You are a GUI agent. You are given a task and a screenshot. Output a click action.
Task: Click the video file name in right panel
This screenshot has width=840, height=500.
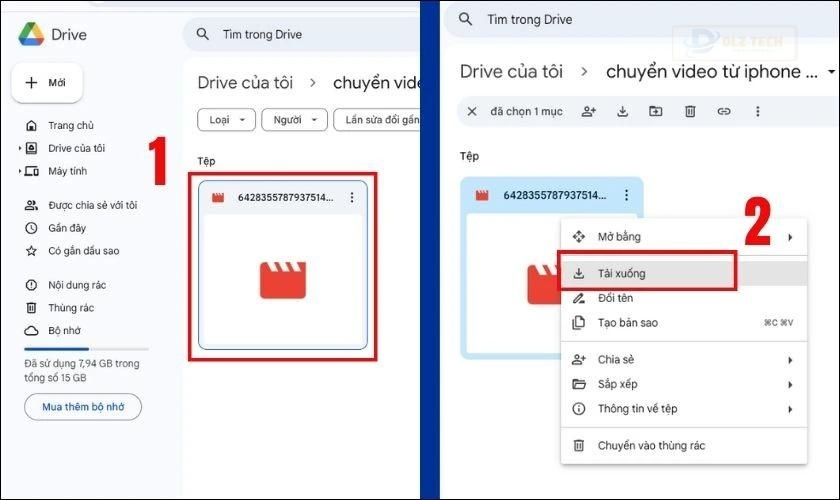click(x=554, y=195)
